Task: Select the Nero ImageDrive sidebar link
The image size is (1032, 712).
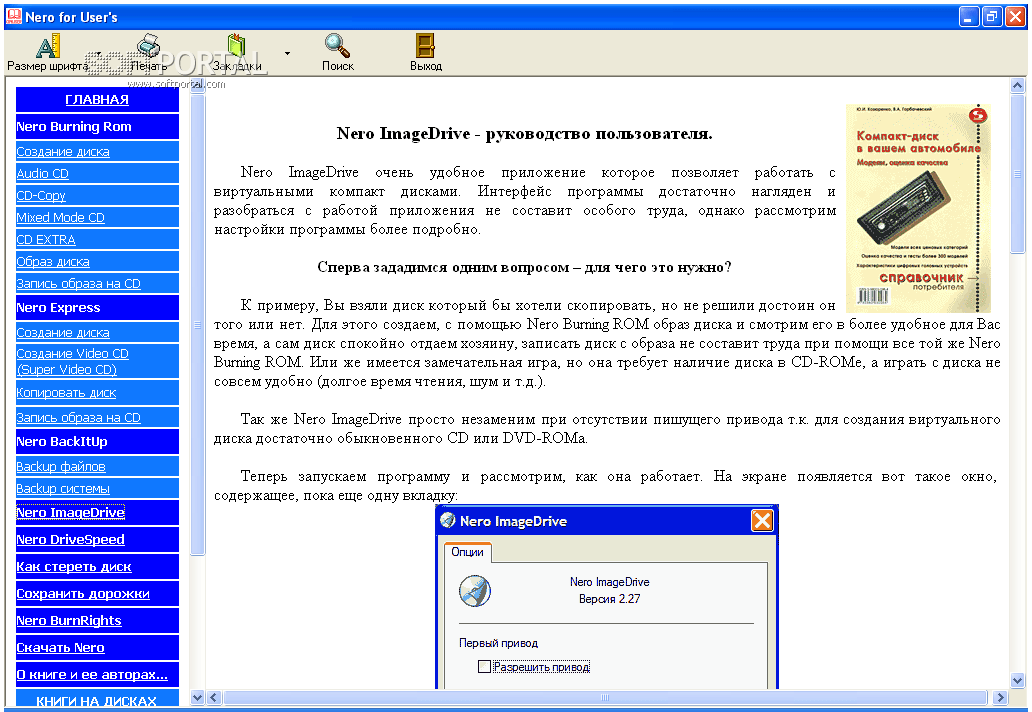Action: [x=70, y=513]
